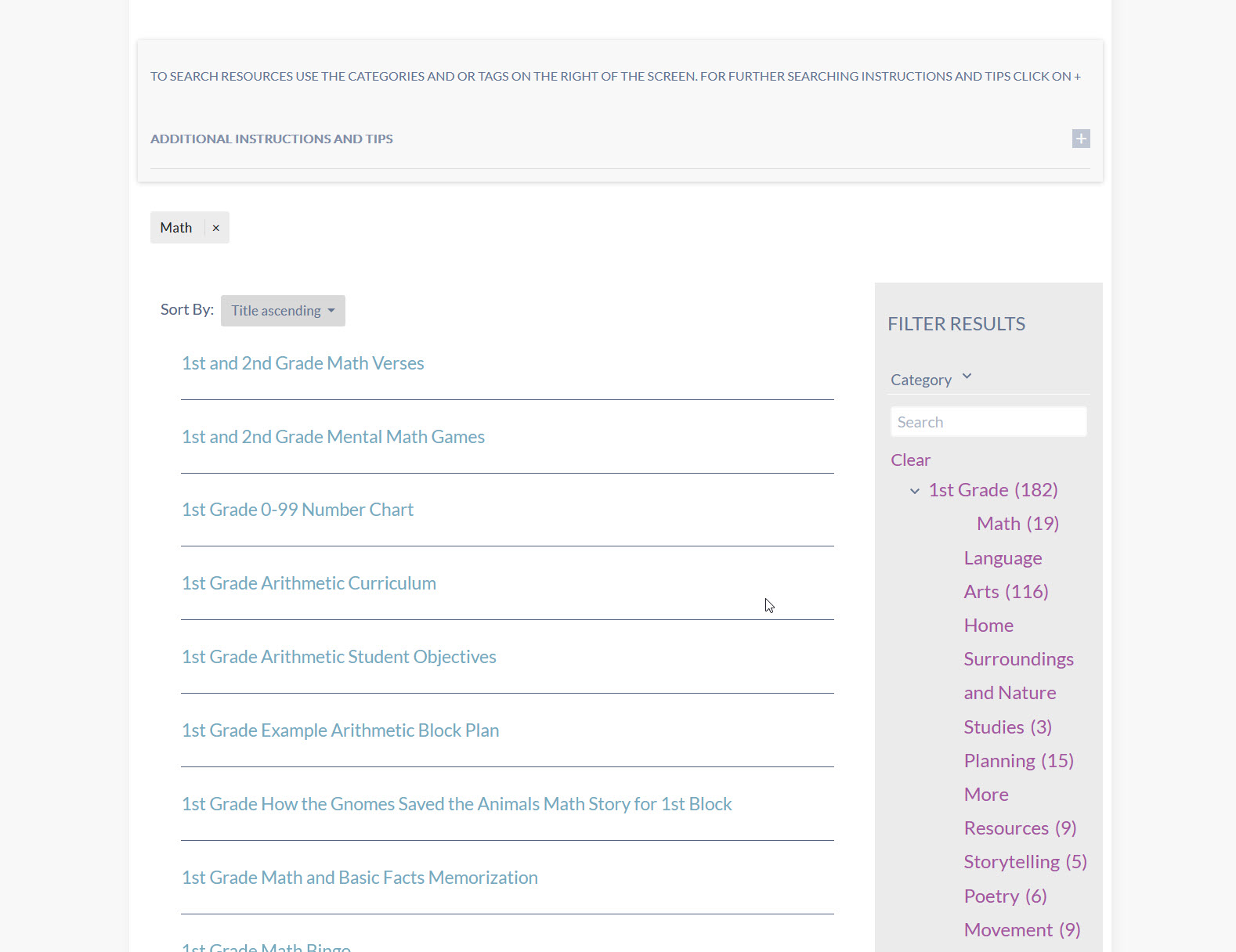Filter by Planning (15) subcategory
This screenshot has height=952, width=1236.
click(x=1018, y=761)
